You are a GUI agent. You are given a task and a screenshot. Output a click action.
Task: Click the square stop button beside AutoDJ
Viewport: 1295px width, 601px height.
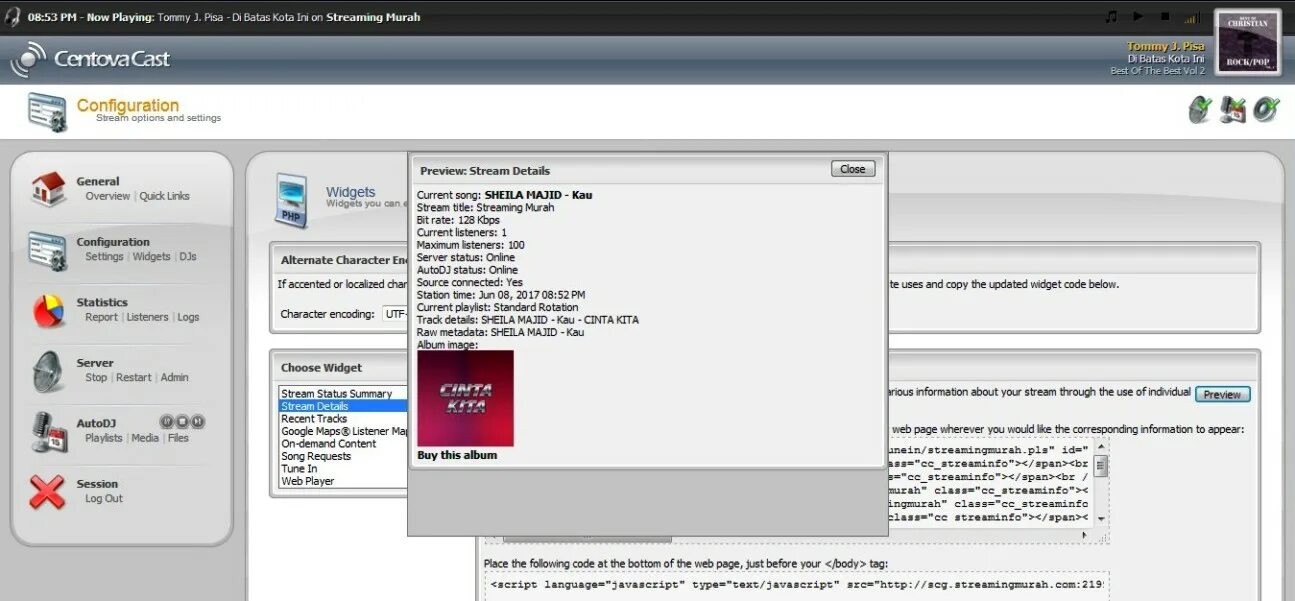(182, 422)
